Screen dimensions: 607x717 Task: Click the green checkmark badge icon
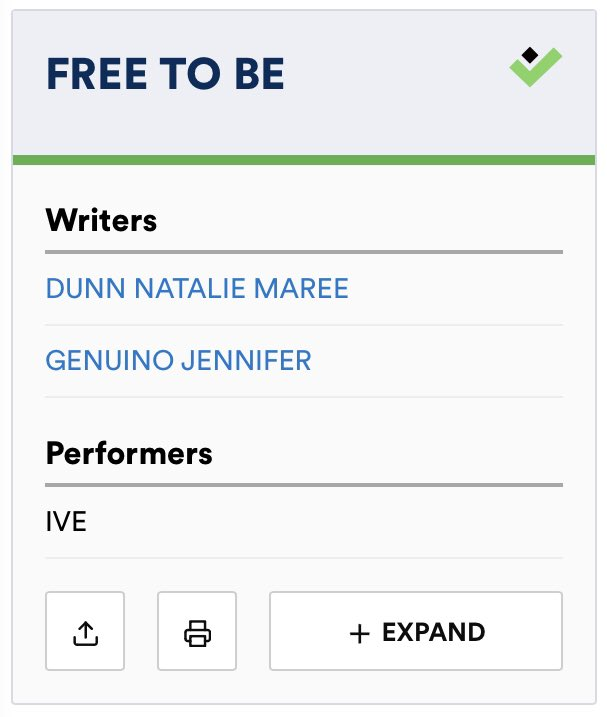[535, 68]
